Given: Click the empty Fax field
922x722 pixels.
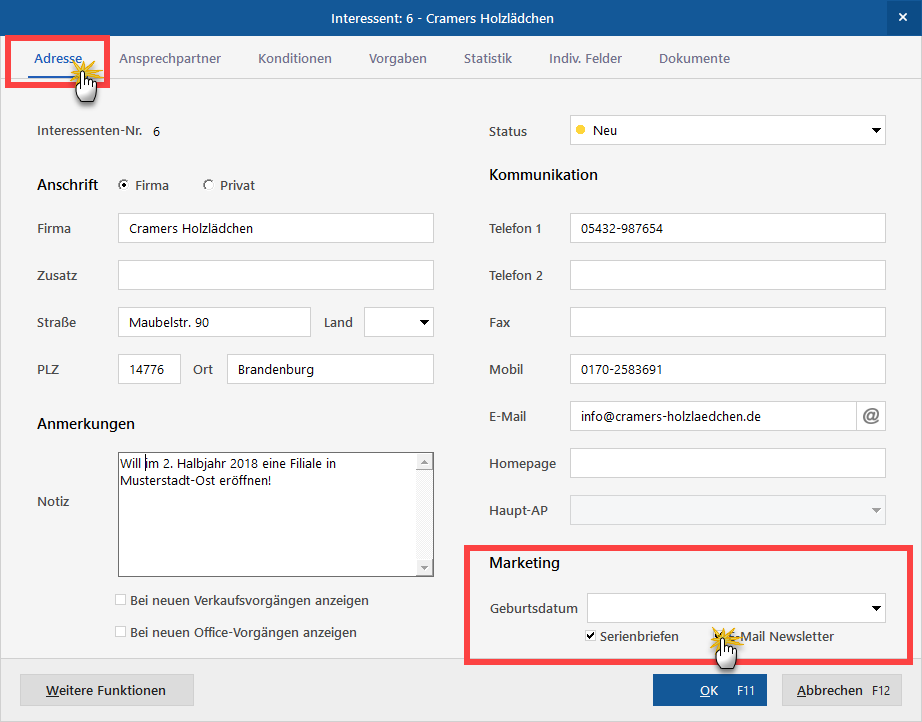Looking at the screenshot, I should tap(727, 322).
